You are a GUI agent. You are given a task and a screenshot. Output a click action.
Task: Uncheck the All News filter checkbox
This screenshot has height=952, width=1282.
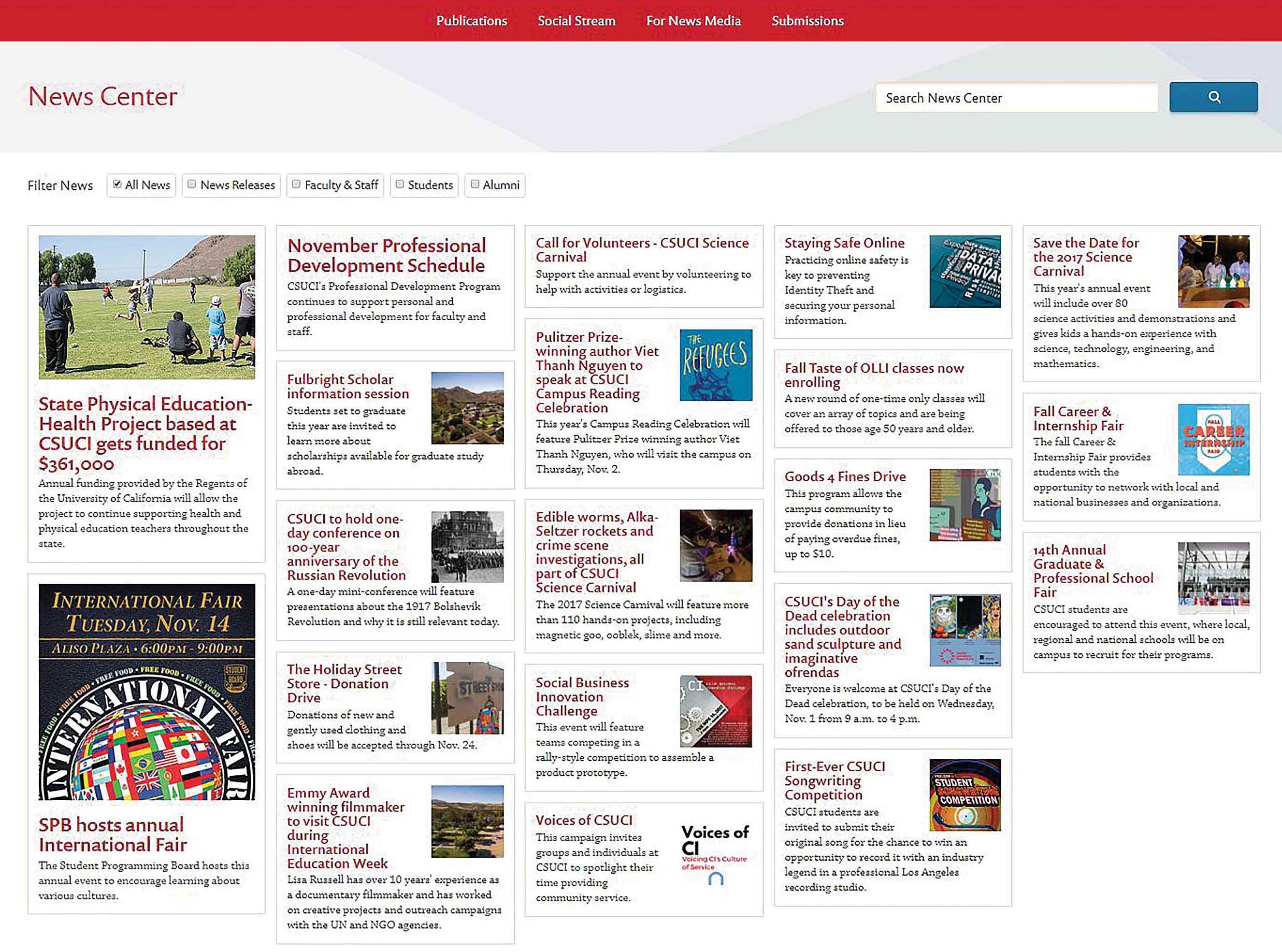pos(117,184)
